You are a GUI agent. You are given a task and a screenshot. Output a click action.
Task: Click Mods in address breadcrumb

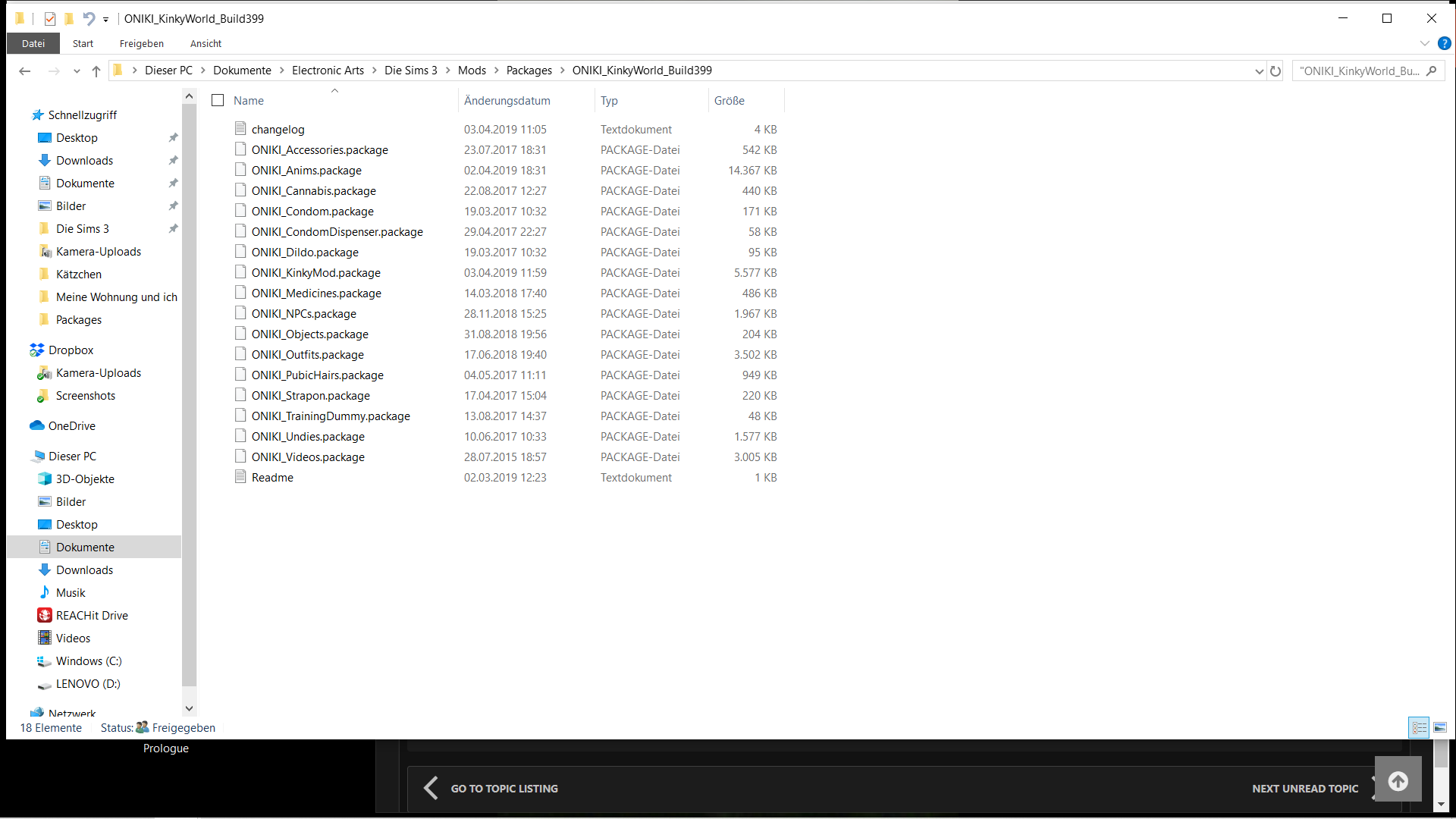[x=472, y=71]
